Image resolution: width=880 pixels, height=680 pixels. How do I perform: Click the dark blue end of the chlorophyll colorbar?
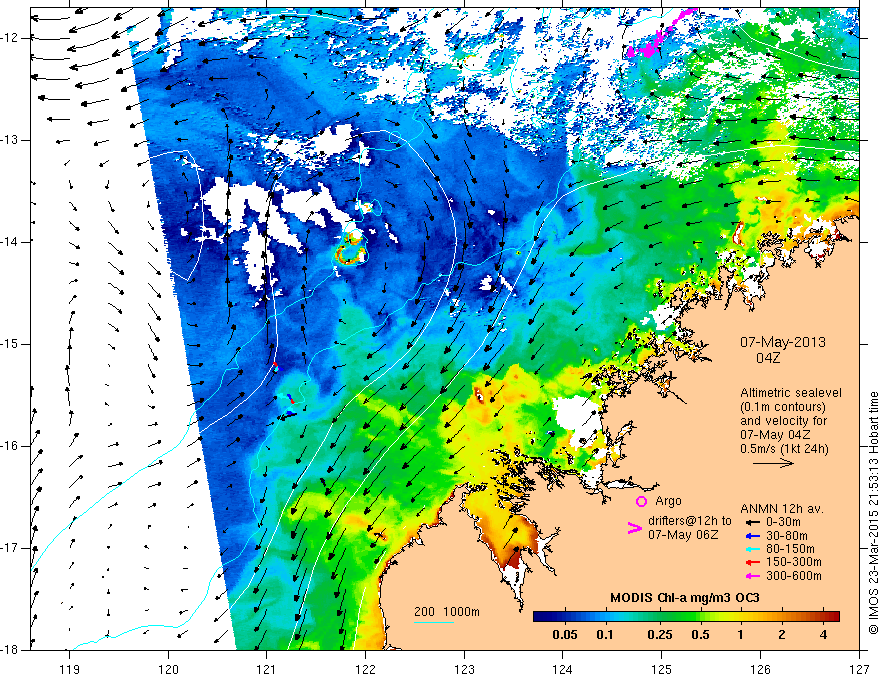(540, 616)
